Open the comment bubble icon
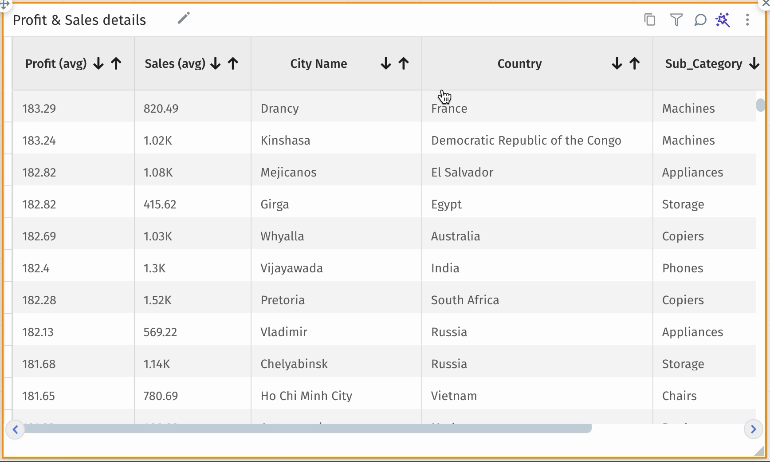The image size is (770, 462). coord(700,20)
